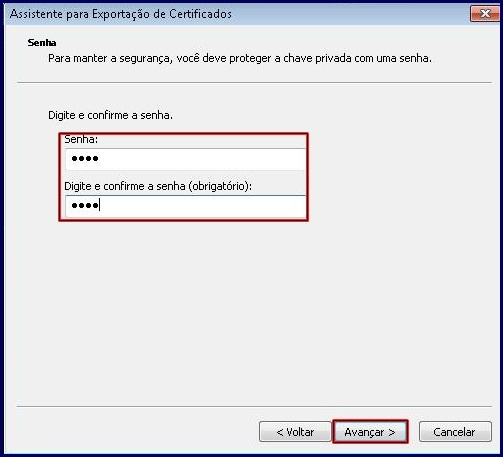Cancel the certificate export wizard
Screen dimensions: 503x457
coord(455,432)
